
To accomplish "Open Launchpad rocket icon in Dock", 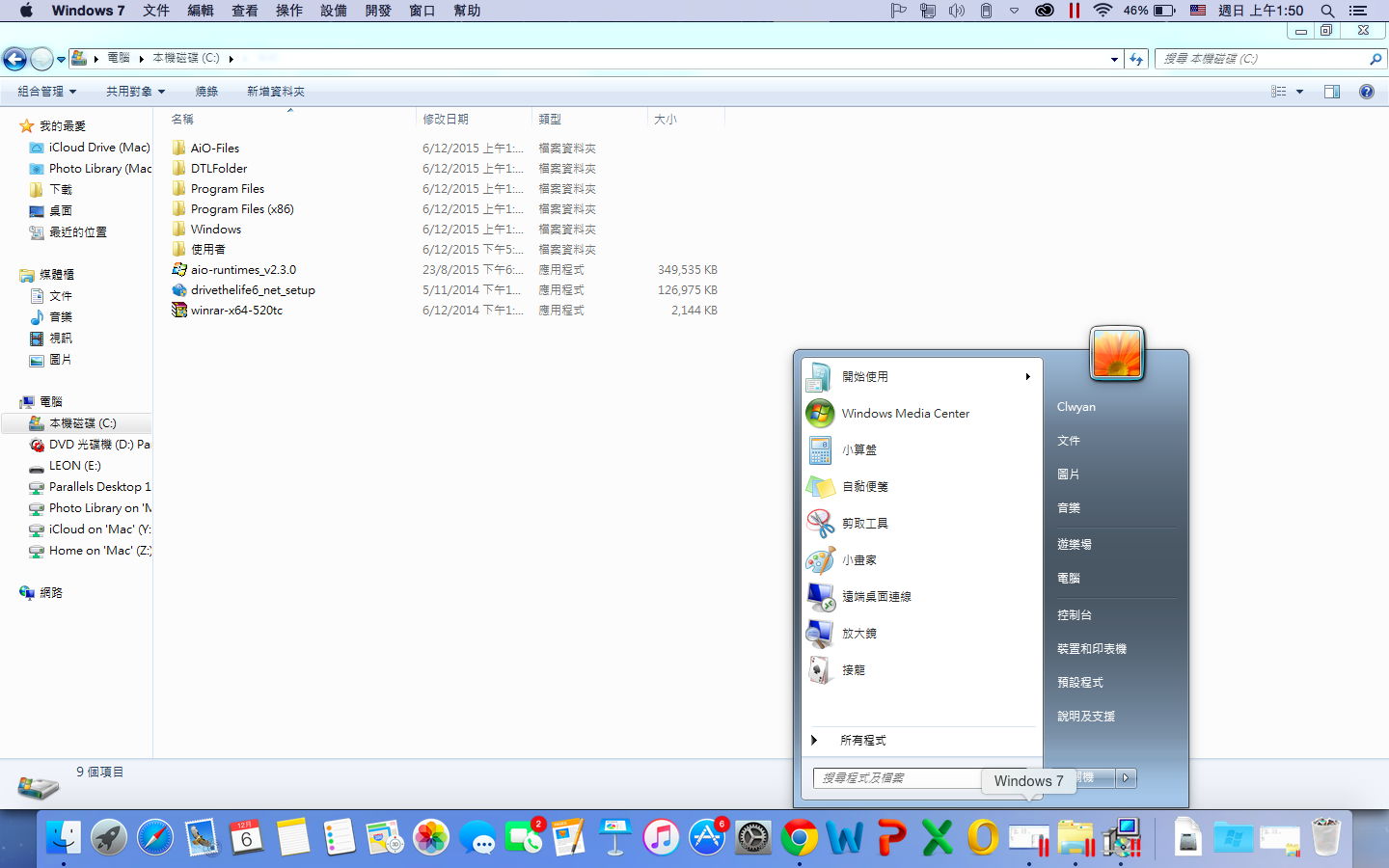I will tap(109, 837).
